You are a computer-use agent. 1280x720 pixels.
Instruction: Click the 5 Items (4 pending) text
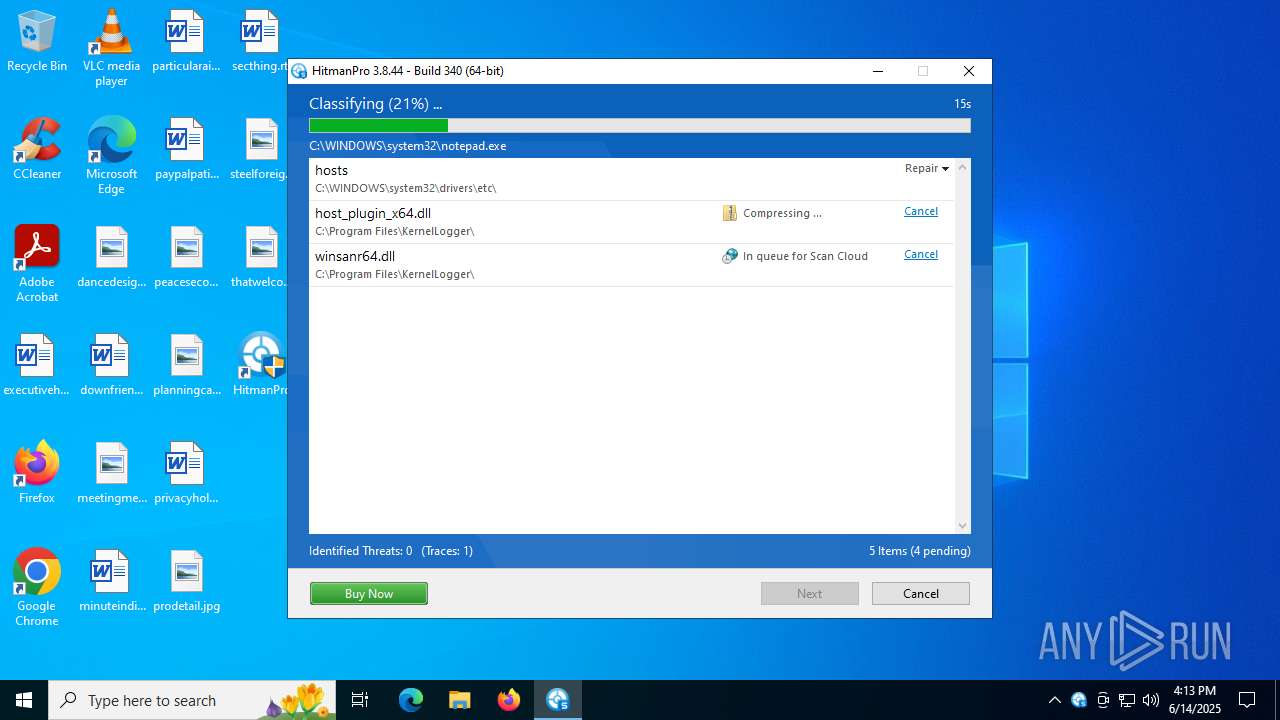[x=920, y=551]
